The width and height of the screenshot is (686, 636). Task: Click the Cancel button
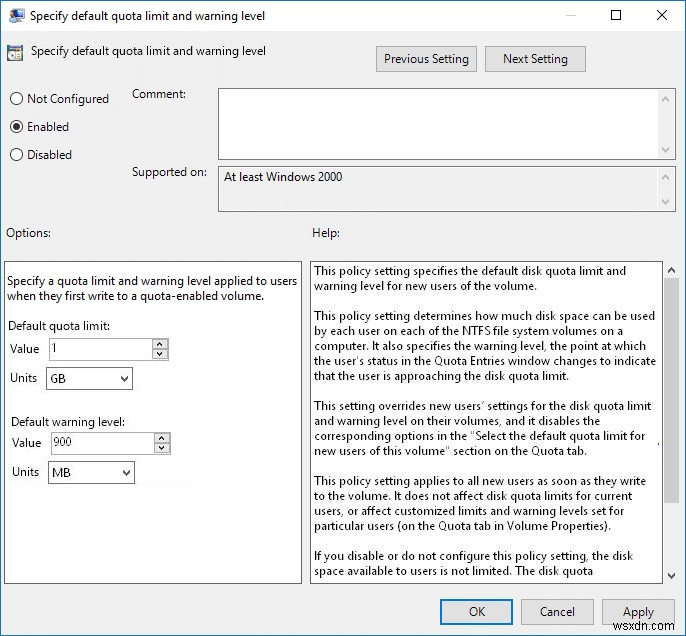tap(557, 612)
